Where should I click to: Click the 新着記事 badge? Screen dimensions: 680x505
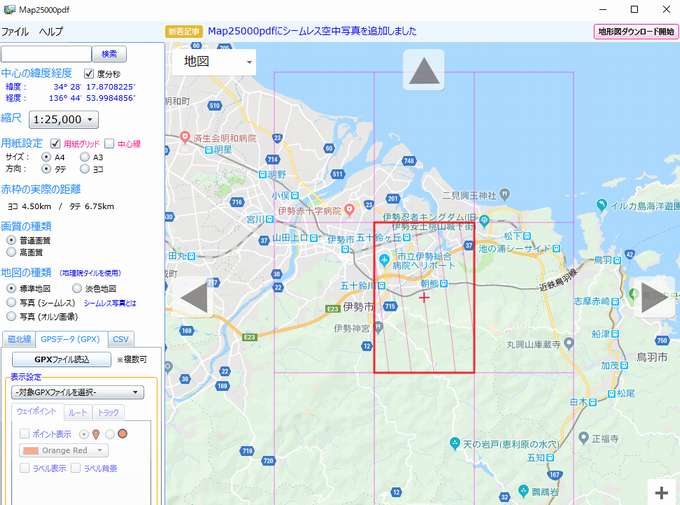pos(184,31)
